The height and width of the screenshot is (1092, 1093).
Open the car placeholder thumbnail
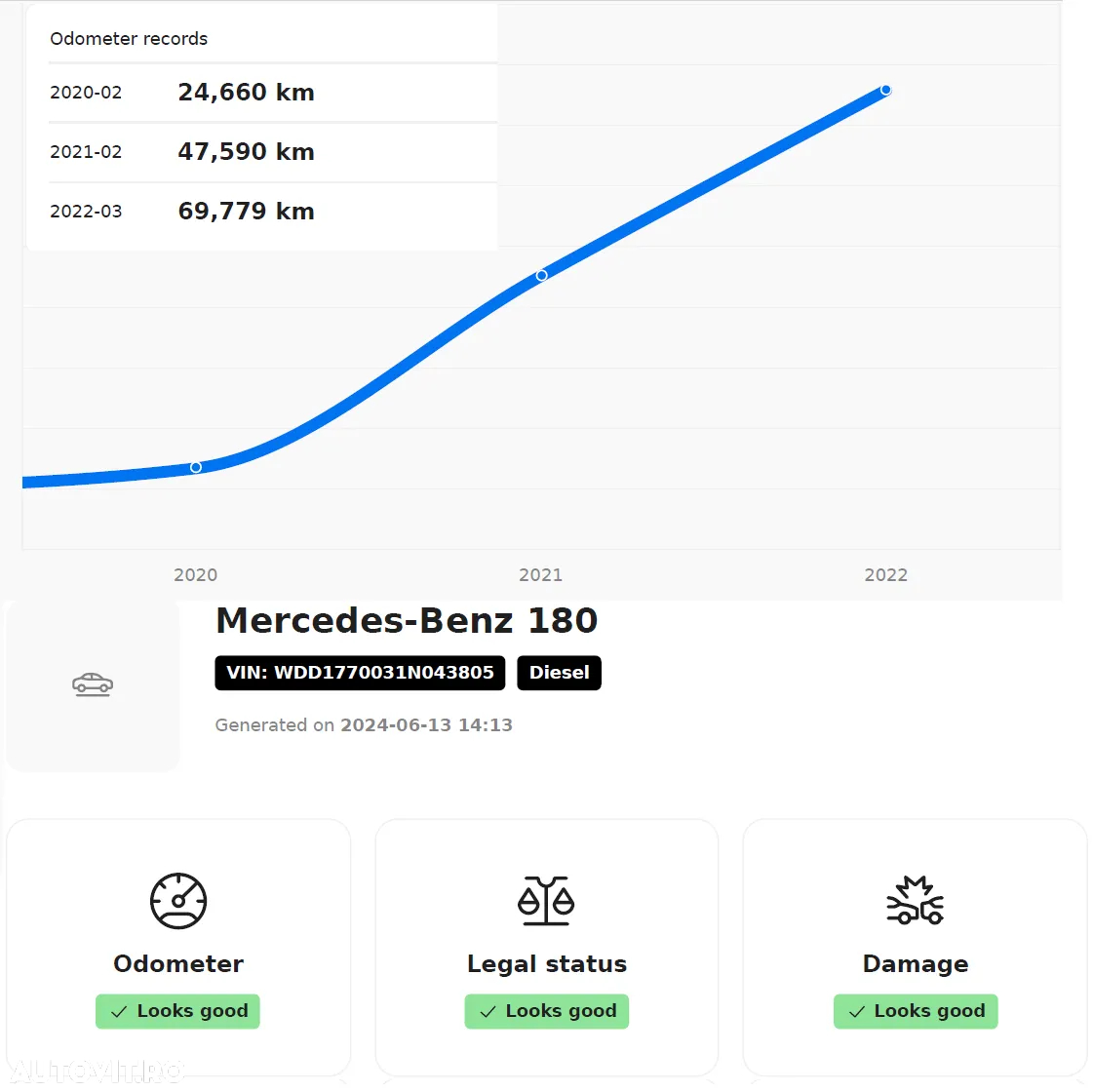point(93,685)
